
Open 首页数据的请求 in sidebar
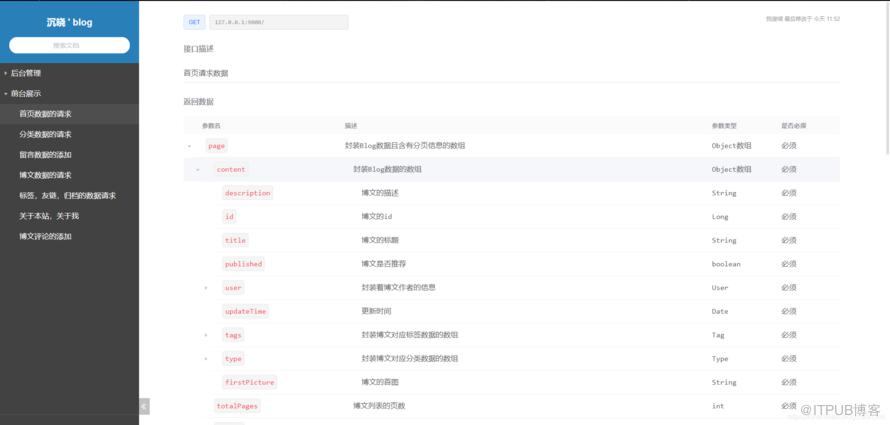pyautogui.click(x=69, y=114)
